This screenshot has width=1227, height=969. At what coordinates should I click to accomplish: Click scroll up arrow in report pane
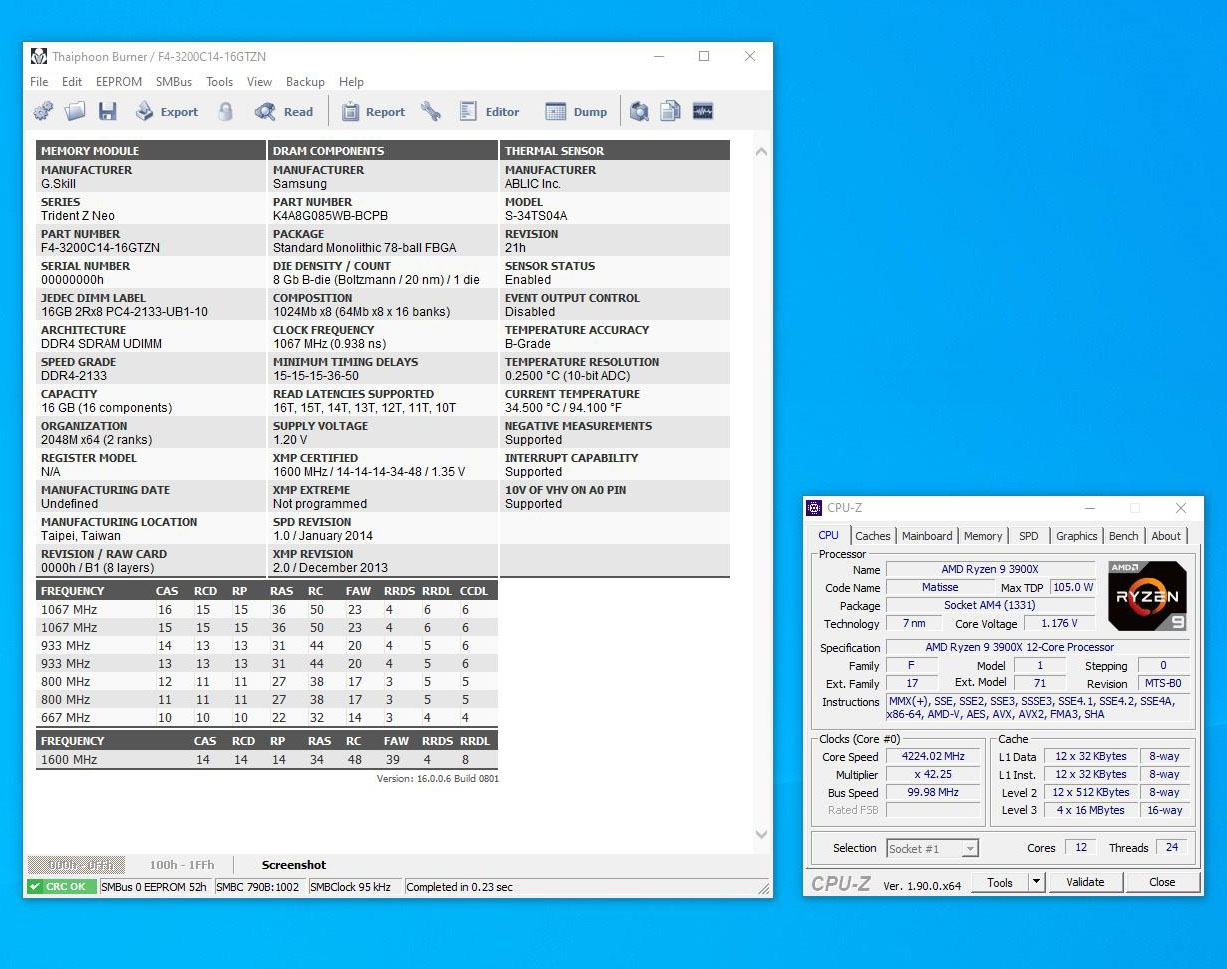click(762, 152)
